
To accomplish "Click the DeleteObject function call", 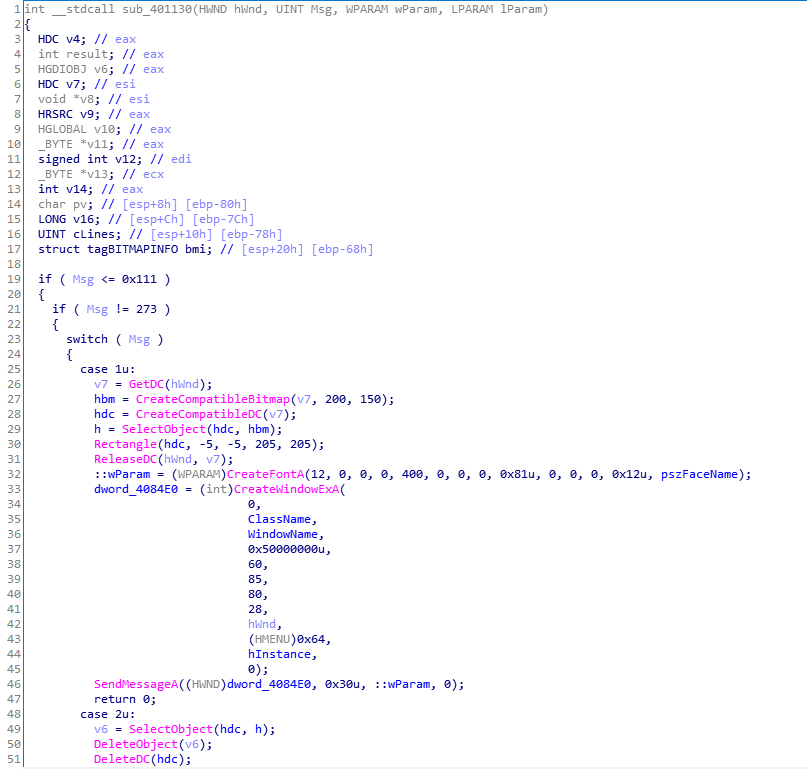I will (136, 744).
